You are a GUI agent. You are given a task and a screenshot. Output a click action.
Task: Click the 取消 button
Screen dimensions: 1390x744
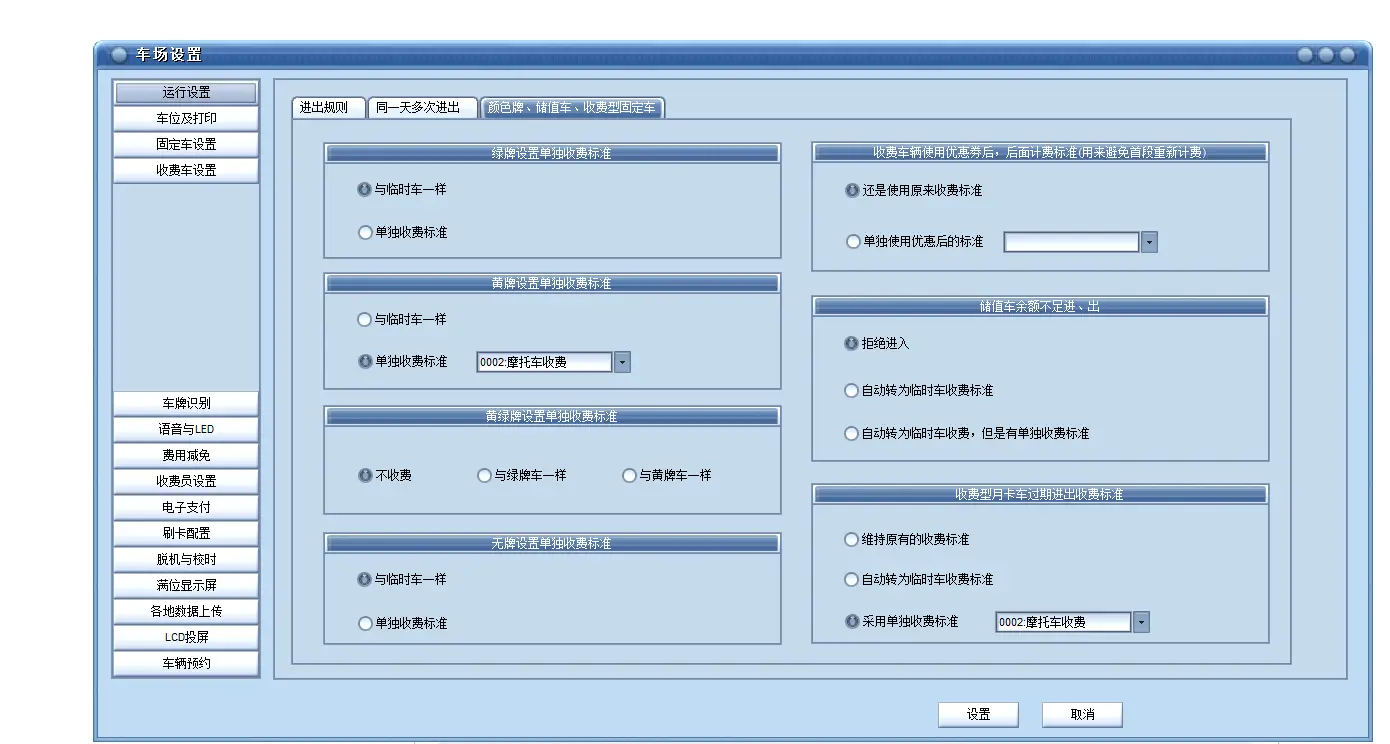[x=1082, y=715]
